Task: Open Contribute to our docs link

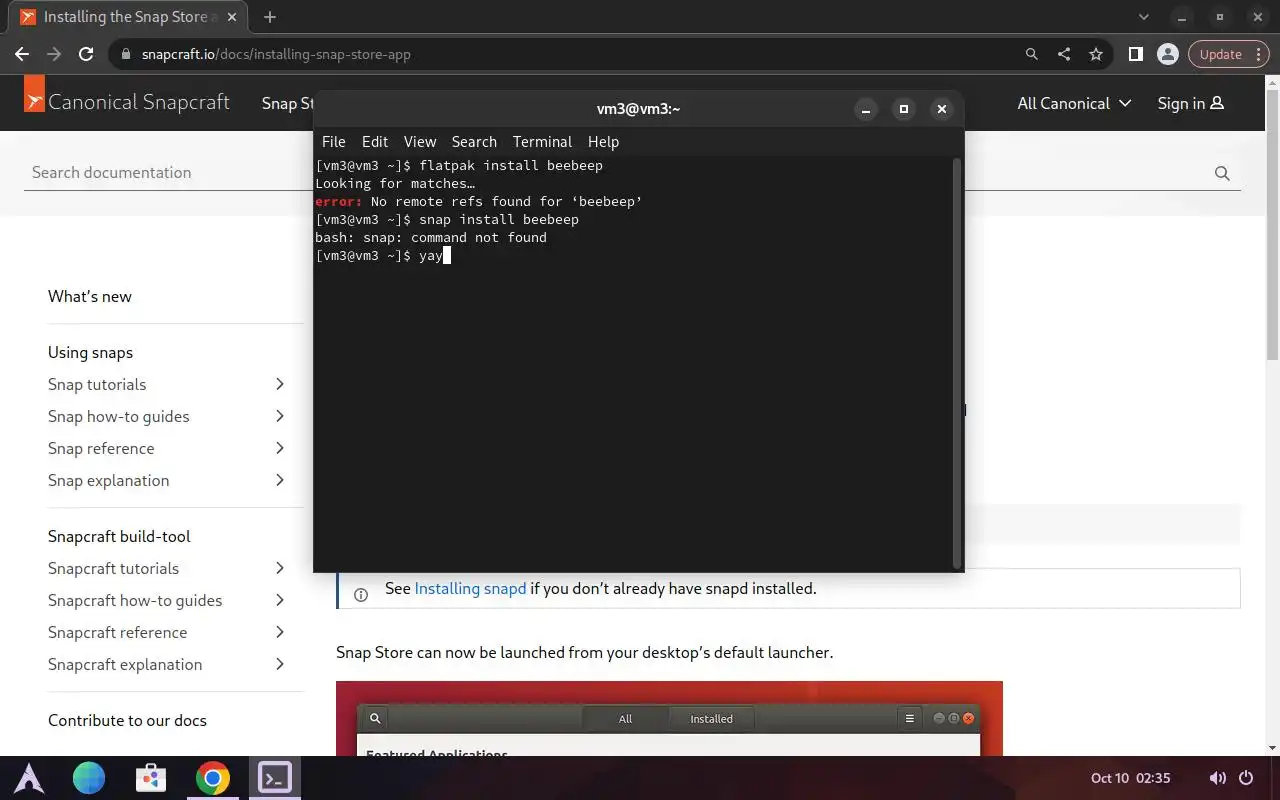Action: tap(127, 720)
